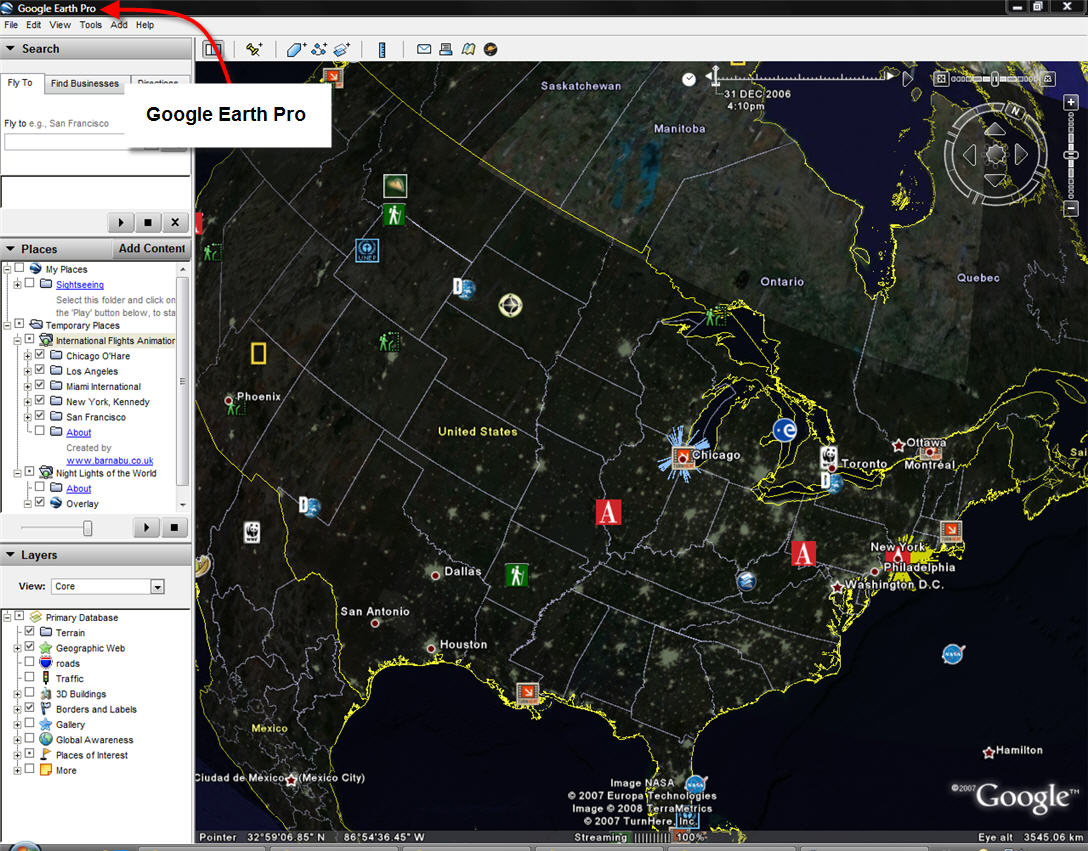Screen dimensions: 1088x851
Task: Uncheck San Francisco checkbox
Action: point(40,416)
